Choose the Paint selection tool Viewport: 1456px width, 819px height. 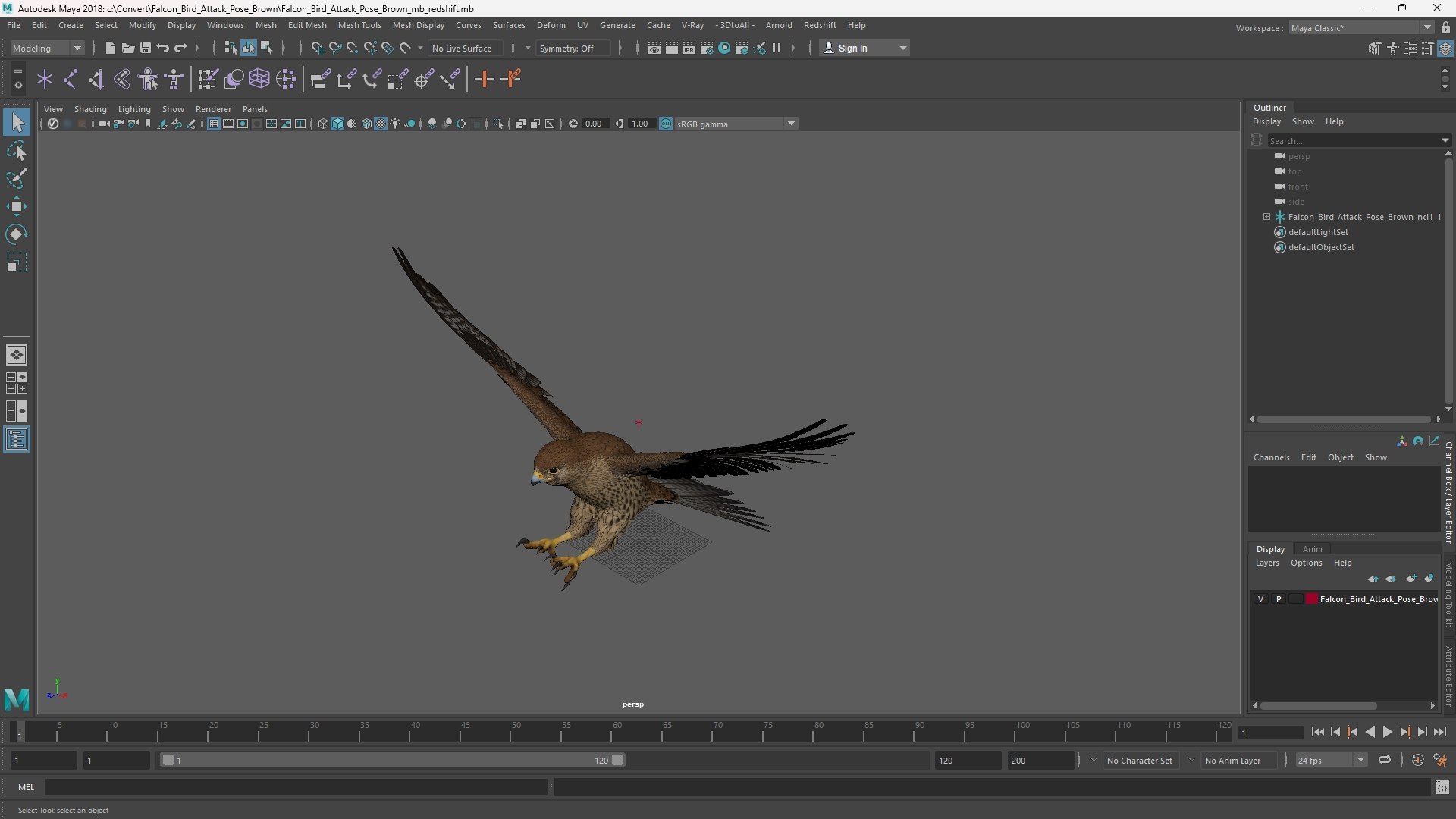17,178
